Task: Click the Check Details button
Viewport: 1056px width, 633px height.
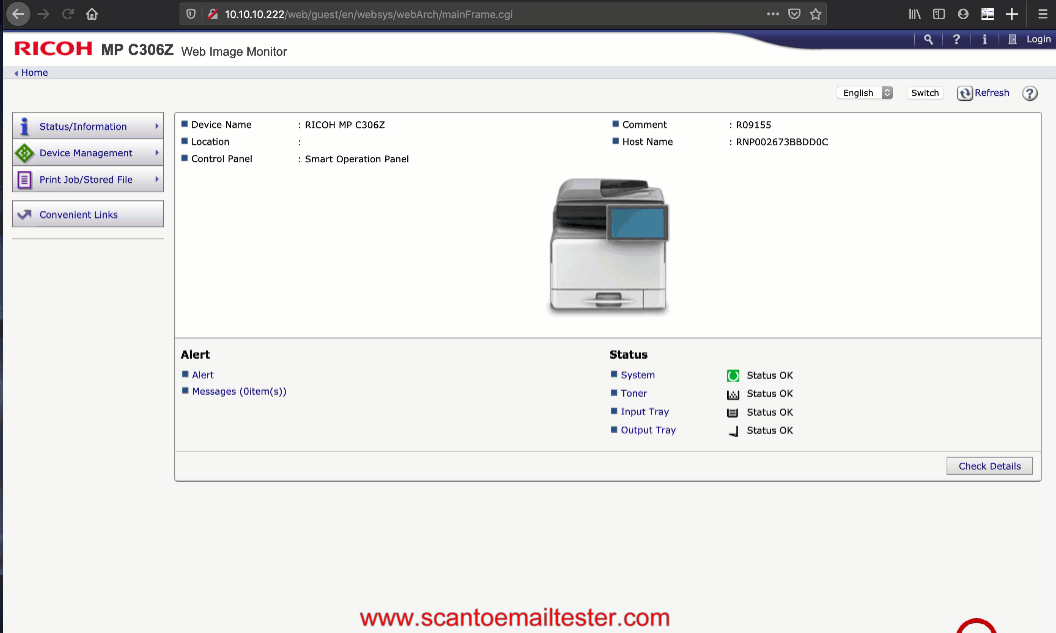Action: [x=989, y=466]
